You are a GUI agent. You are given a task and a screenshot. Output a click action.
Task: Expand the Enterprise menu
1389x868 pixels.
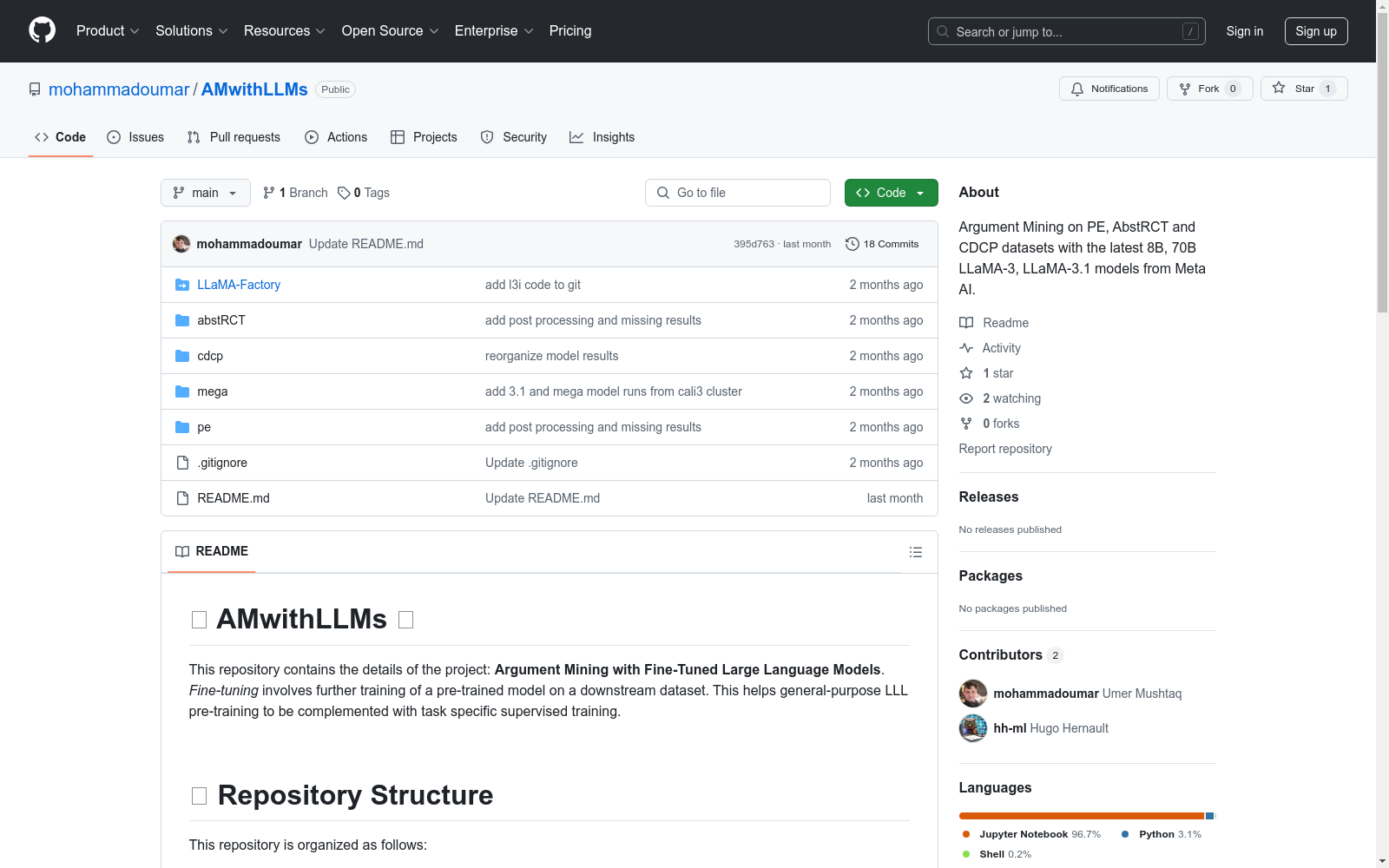(494, 31)
